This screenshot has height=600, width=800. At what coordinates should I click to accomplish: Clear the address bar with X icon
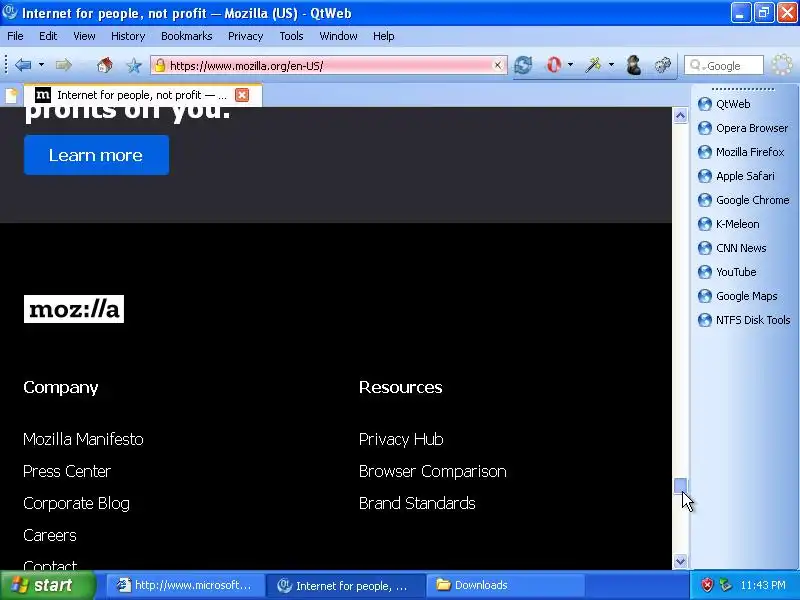coord(497,65)
